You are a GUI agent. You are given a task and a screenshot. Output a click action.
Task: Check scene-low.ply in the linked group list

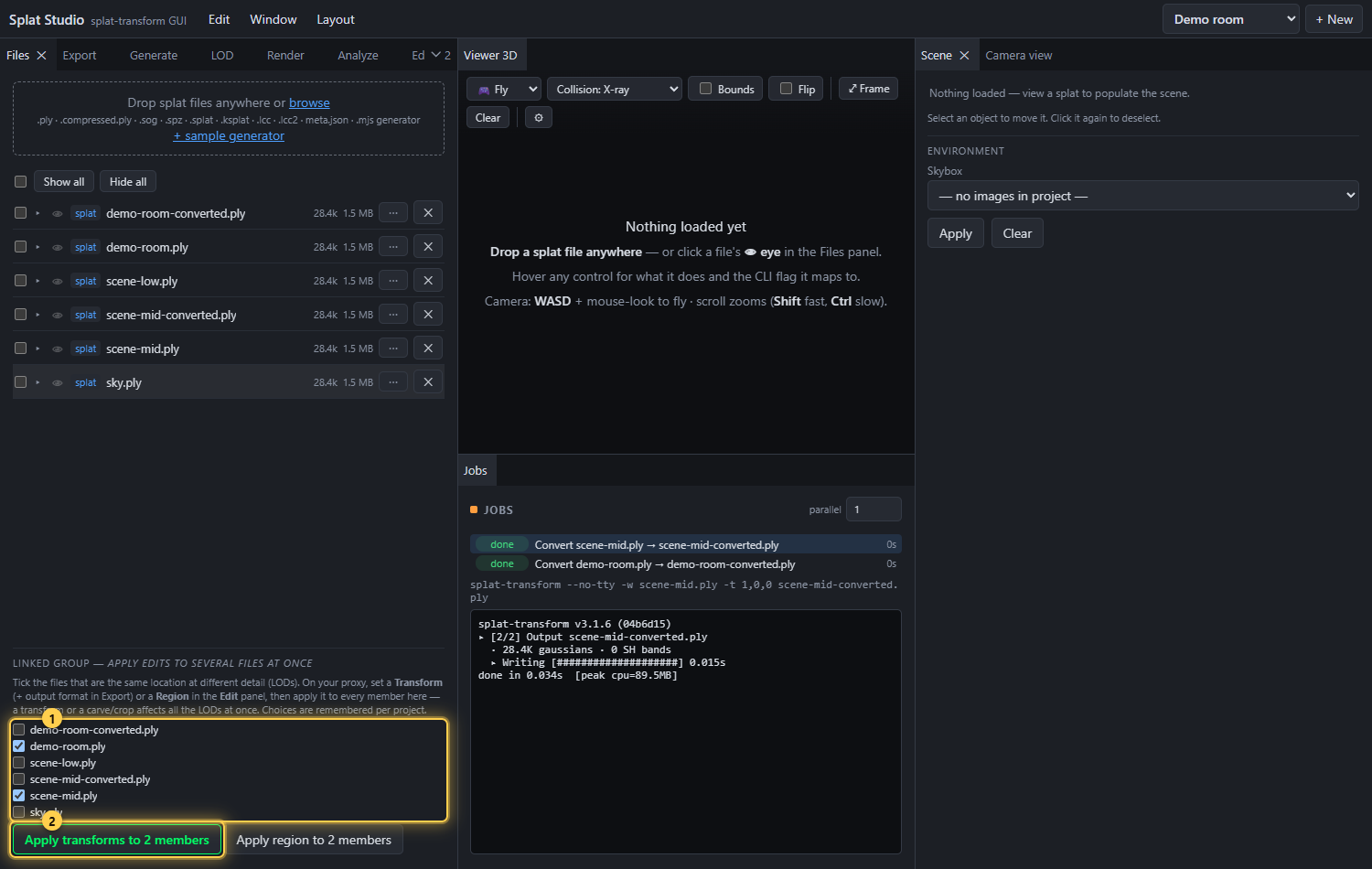(19, 763)
